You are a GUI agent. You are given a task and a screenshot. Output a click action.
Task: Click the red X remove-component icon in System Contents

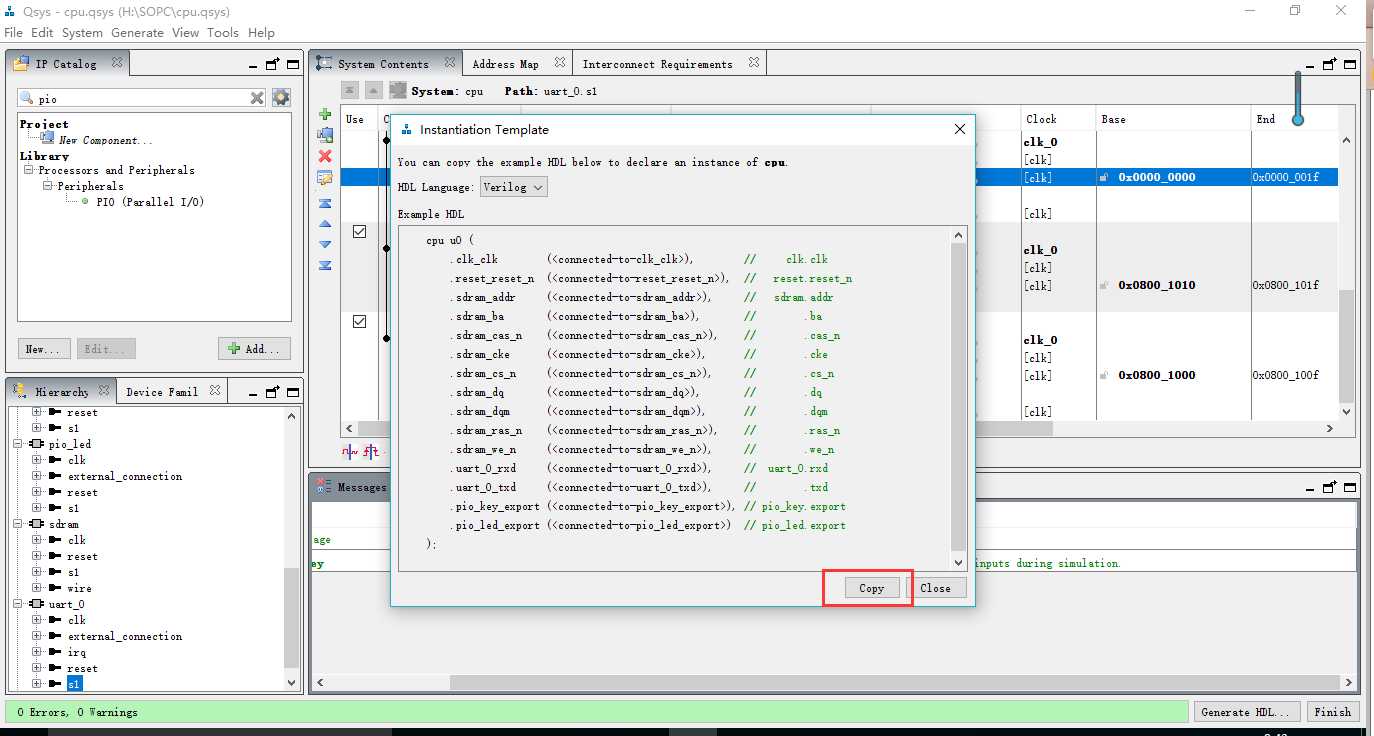325,156
